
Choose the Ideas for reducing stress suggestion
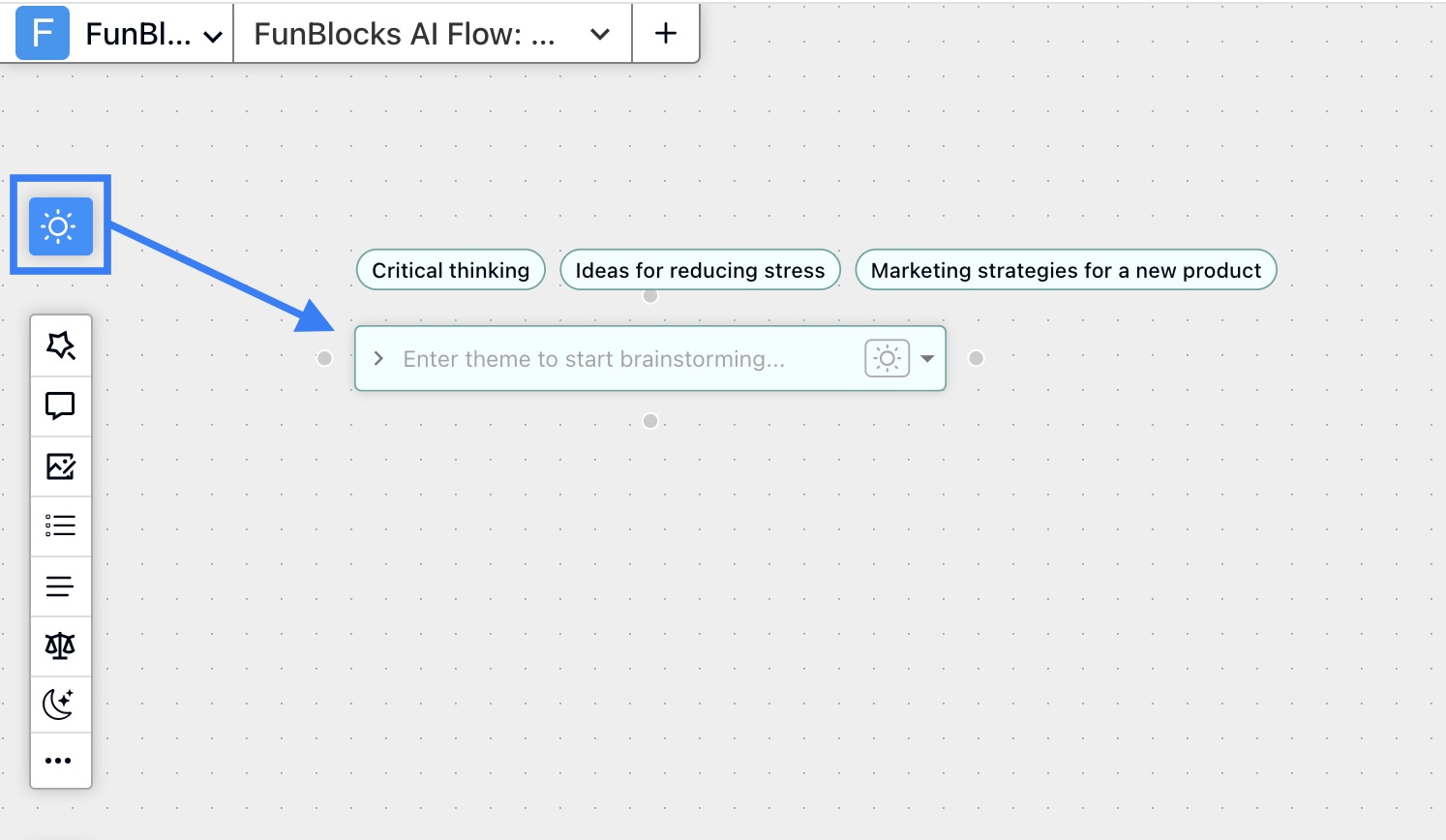(x=699, y=270)
